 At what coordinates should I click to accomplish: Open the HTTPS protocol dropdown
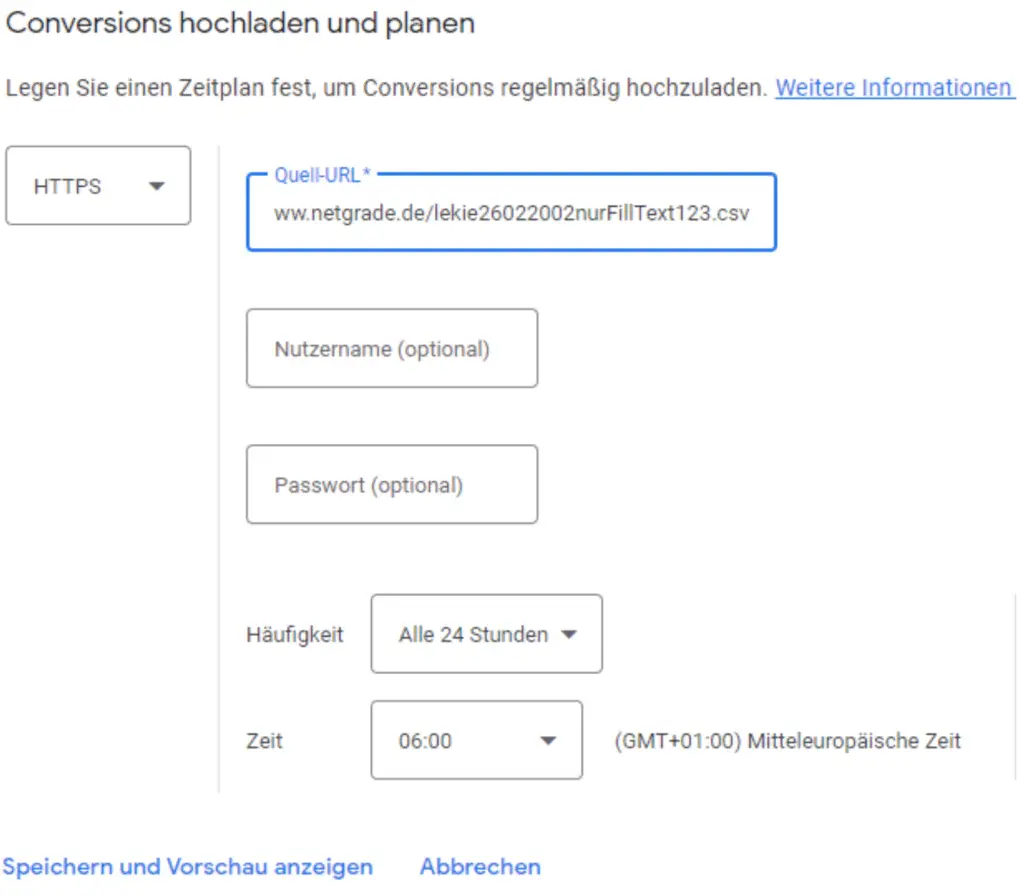click(98, 186)
